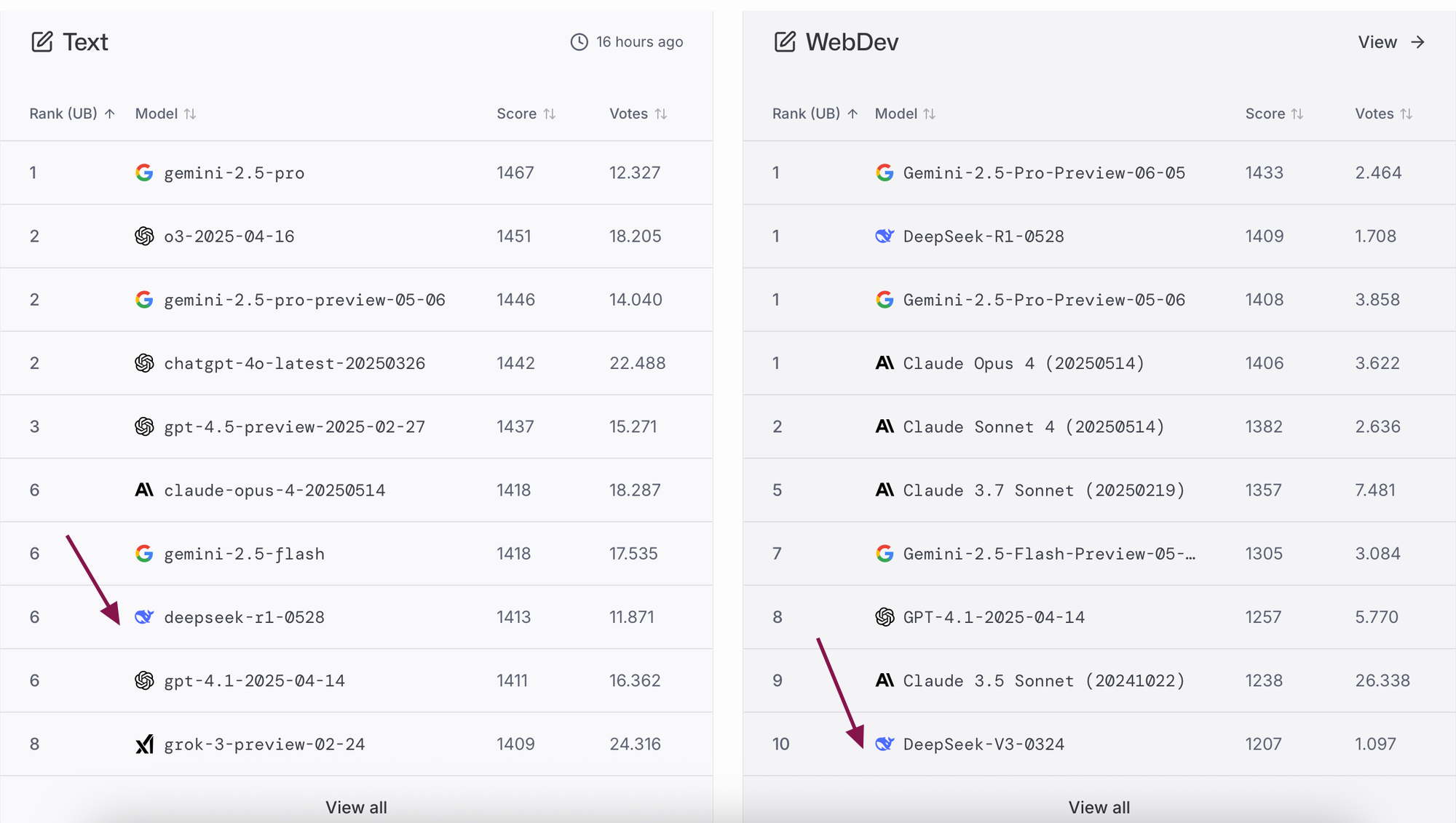The height and width of the screenshot is (823, 1456).
Task: Click the DeepSeek icon beside DeepSeek-V3-0324
Action: click(885, 744)
